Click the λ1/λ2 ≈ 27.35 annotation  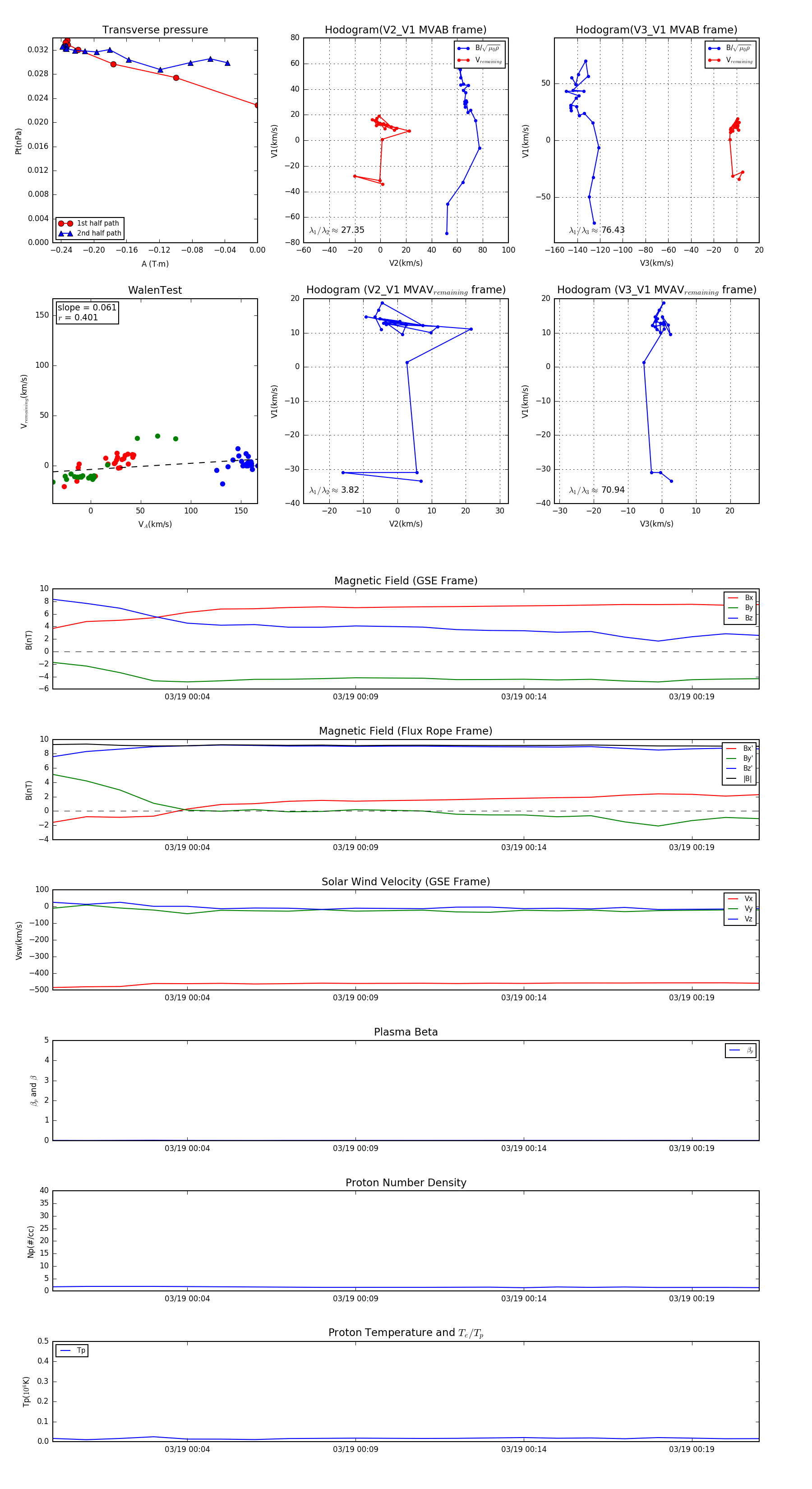point(337,230)
